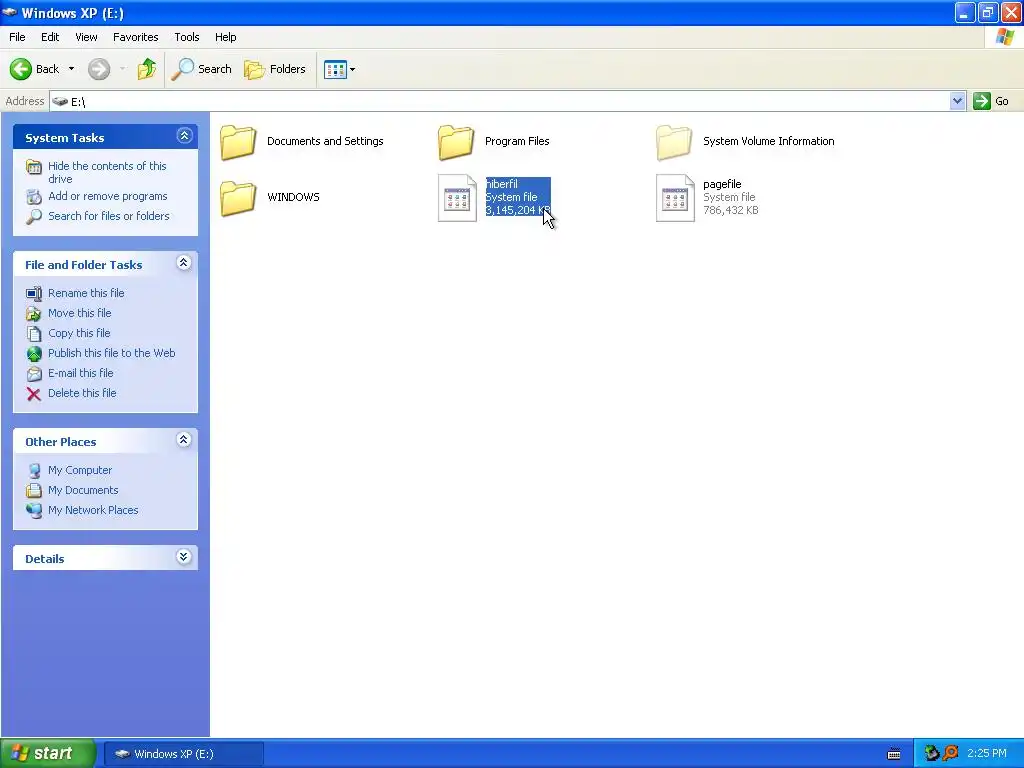Open the File menu
Screen dimensions: 1024x768
[17, 37]
